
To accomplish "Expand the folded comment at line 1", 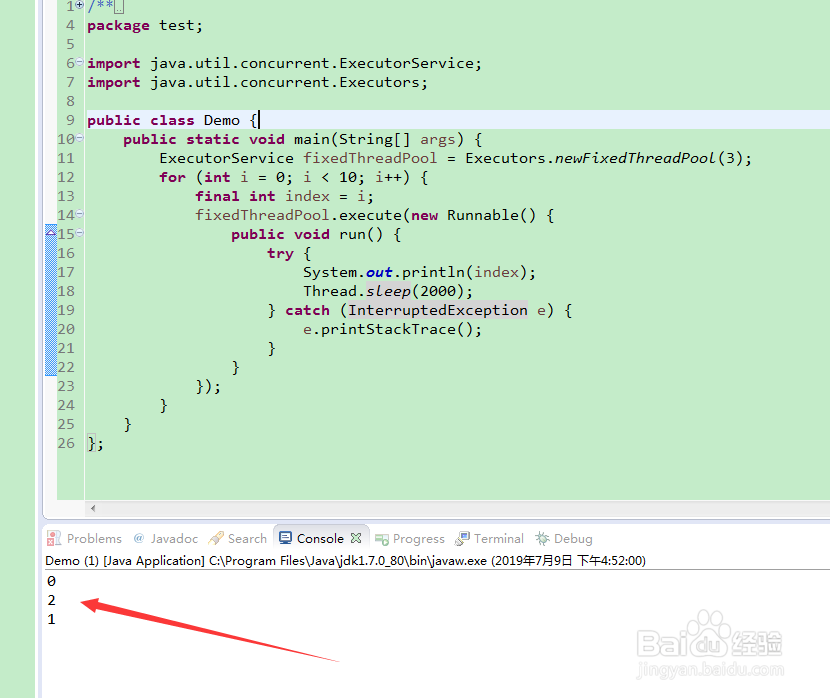I will pyautogui.click(x=80, y=5).
